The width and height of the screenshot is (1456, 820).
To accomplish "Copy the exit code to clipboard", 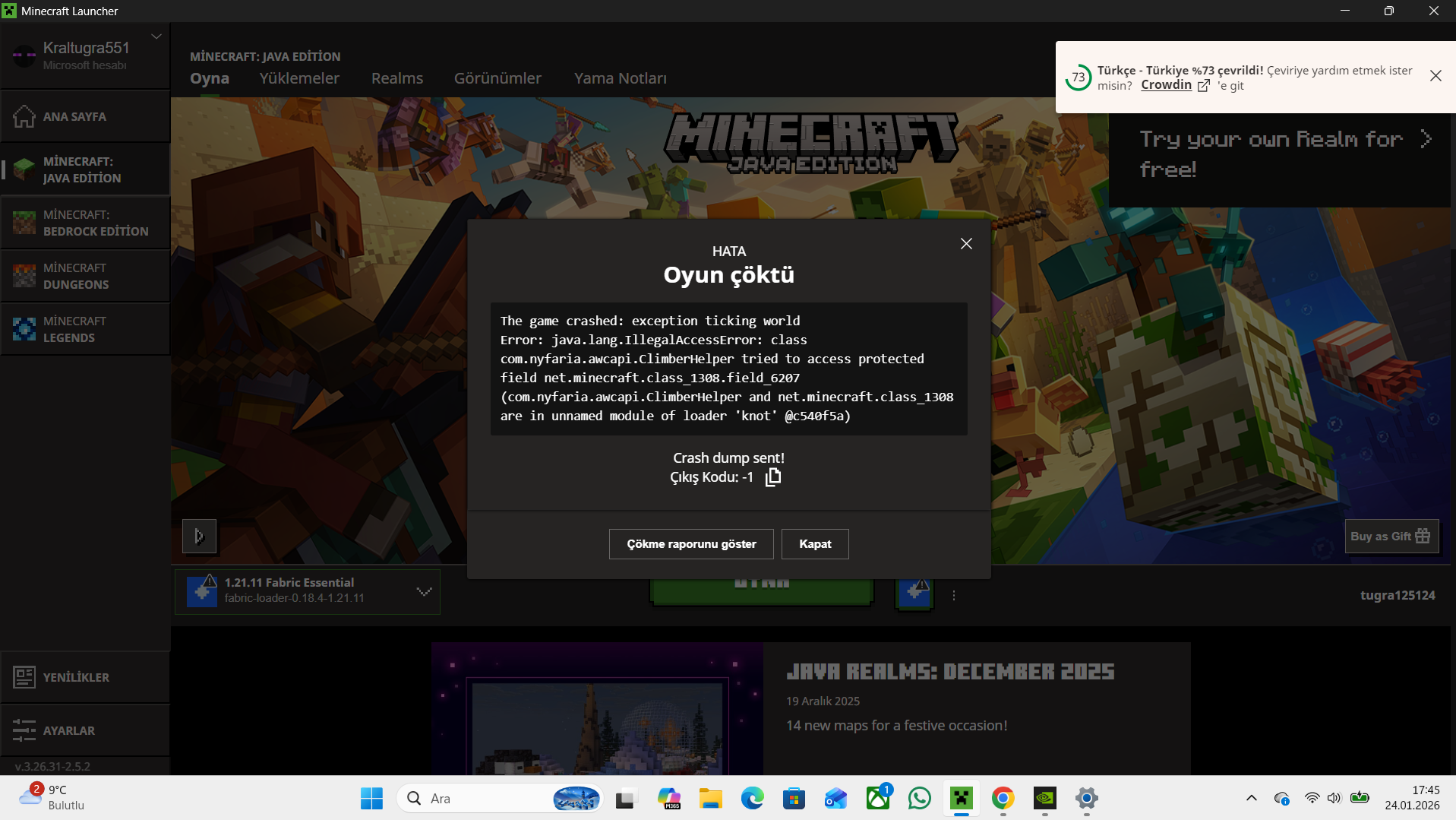I will [x=773, y=477].
